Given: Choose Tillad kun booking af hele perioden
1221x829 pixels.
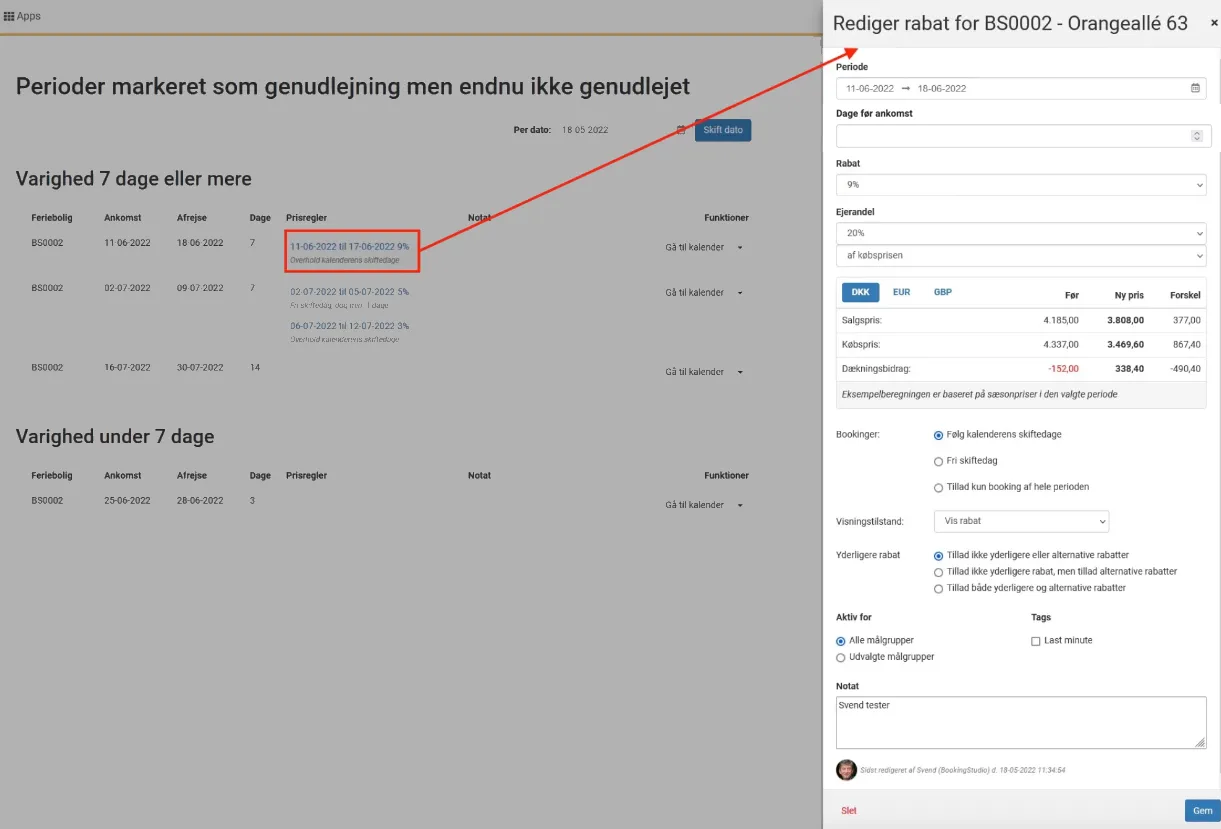Looking at the screenshot, I should [938, 487].
